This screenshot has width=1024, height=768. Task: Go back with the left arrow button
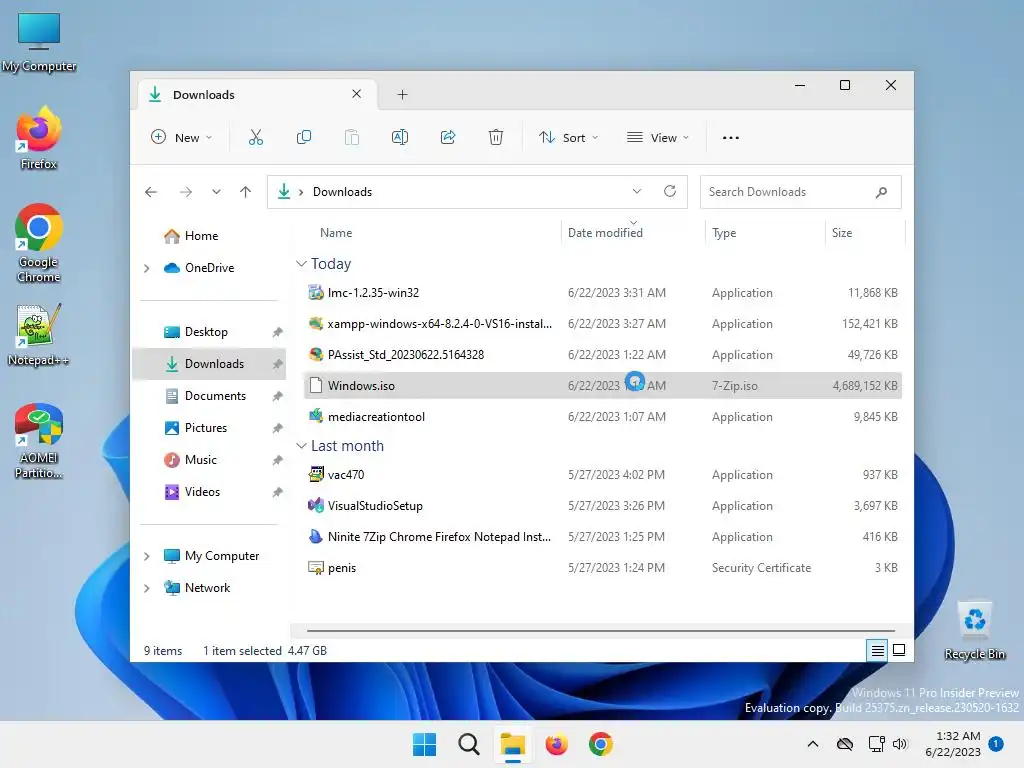pyautogui.click(x=151, y=192)
